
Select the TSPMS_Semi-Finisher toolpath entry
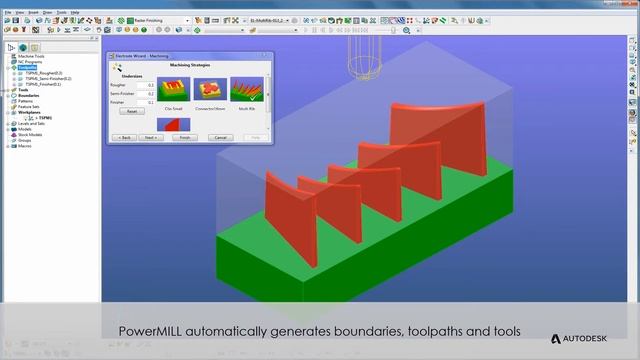(48, 79)
